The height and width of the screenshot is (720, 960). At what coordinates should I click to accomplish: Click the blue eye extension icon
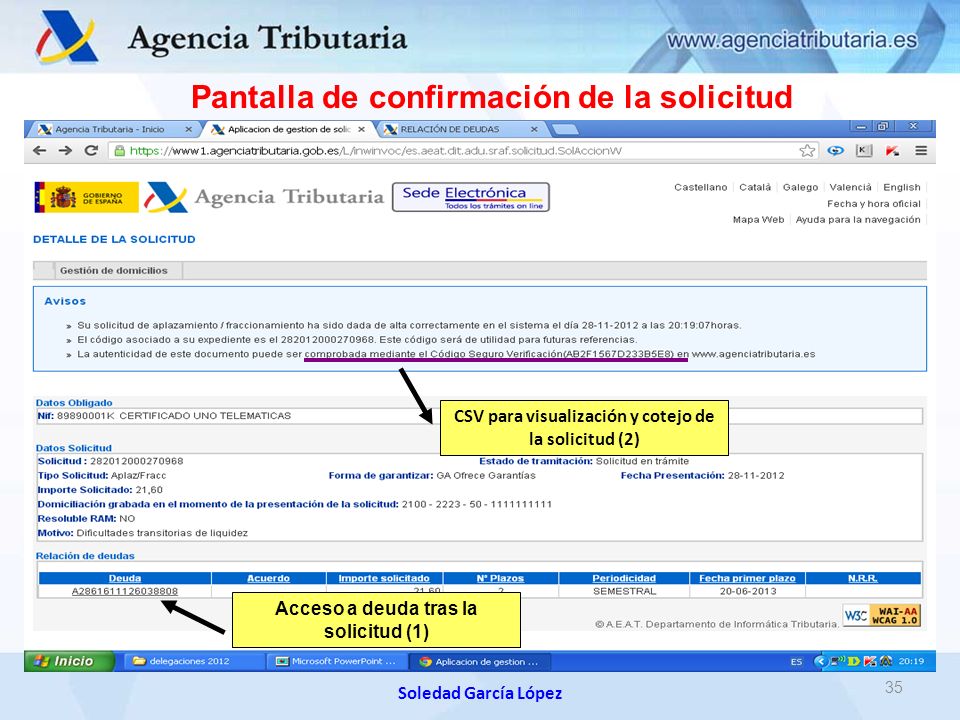[835, 151]
